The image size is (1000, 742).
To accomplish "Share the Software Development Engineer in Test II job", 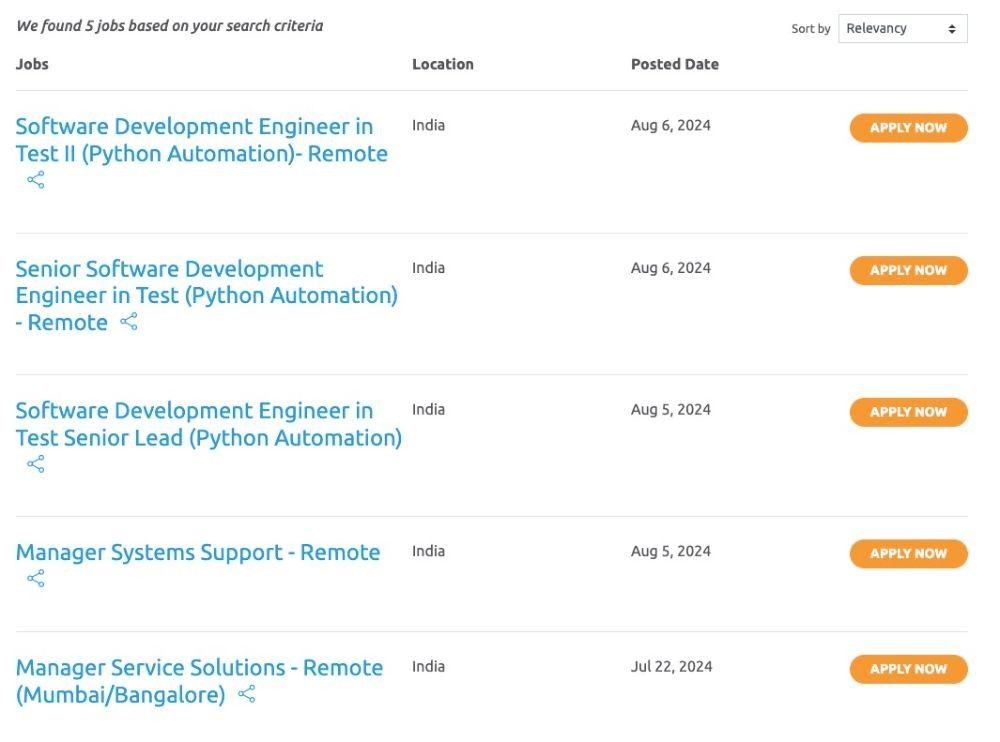I will tap(36, 180).
